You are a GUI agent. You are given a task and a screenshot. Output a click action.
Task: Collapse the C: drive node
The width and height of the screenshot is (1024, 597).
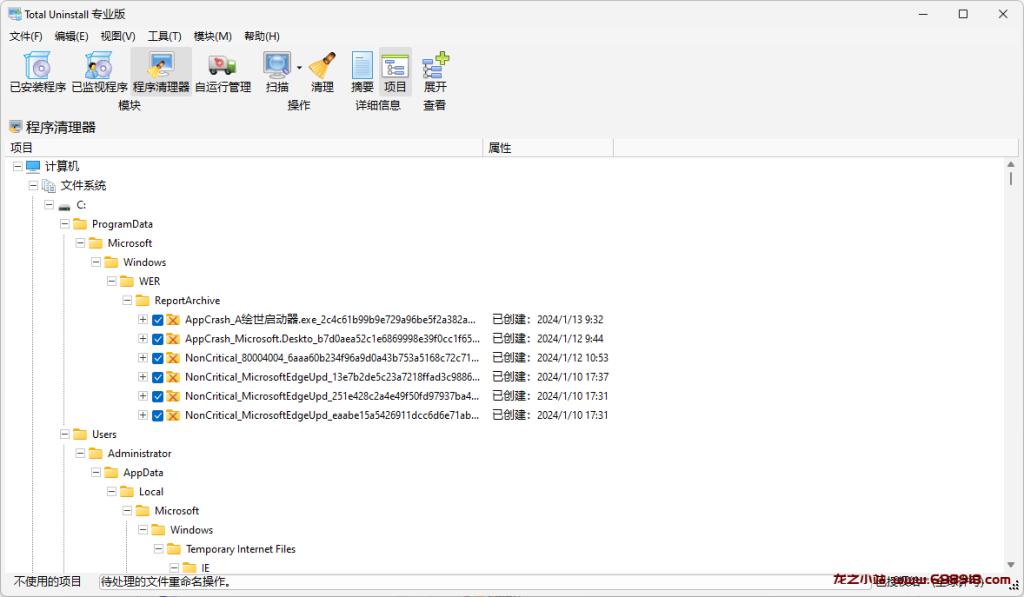click(49, 205)
